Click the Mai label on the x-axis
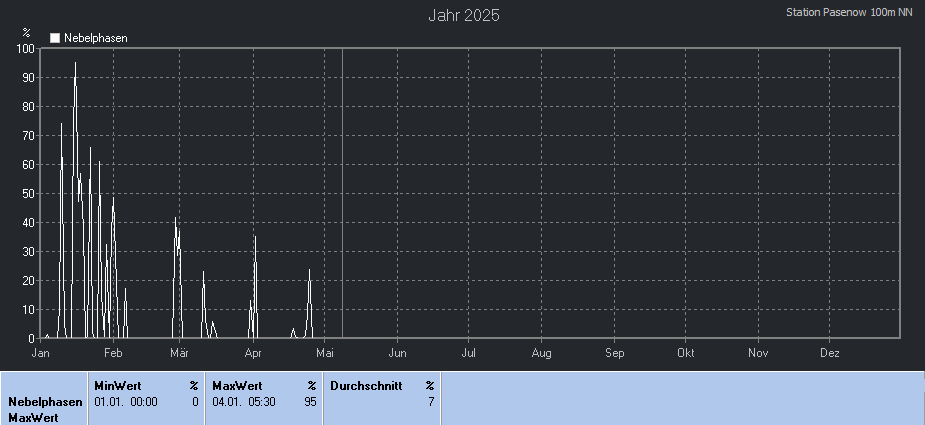Image resolution: width=925 pixels, height=425 pixels. coord(324,354)
